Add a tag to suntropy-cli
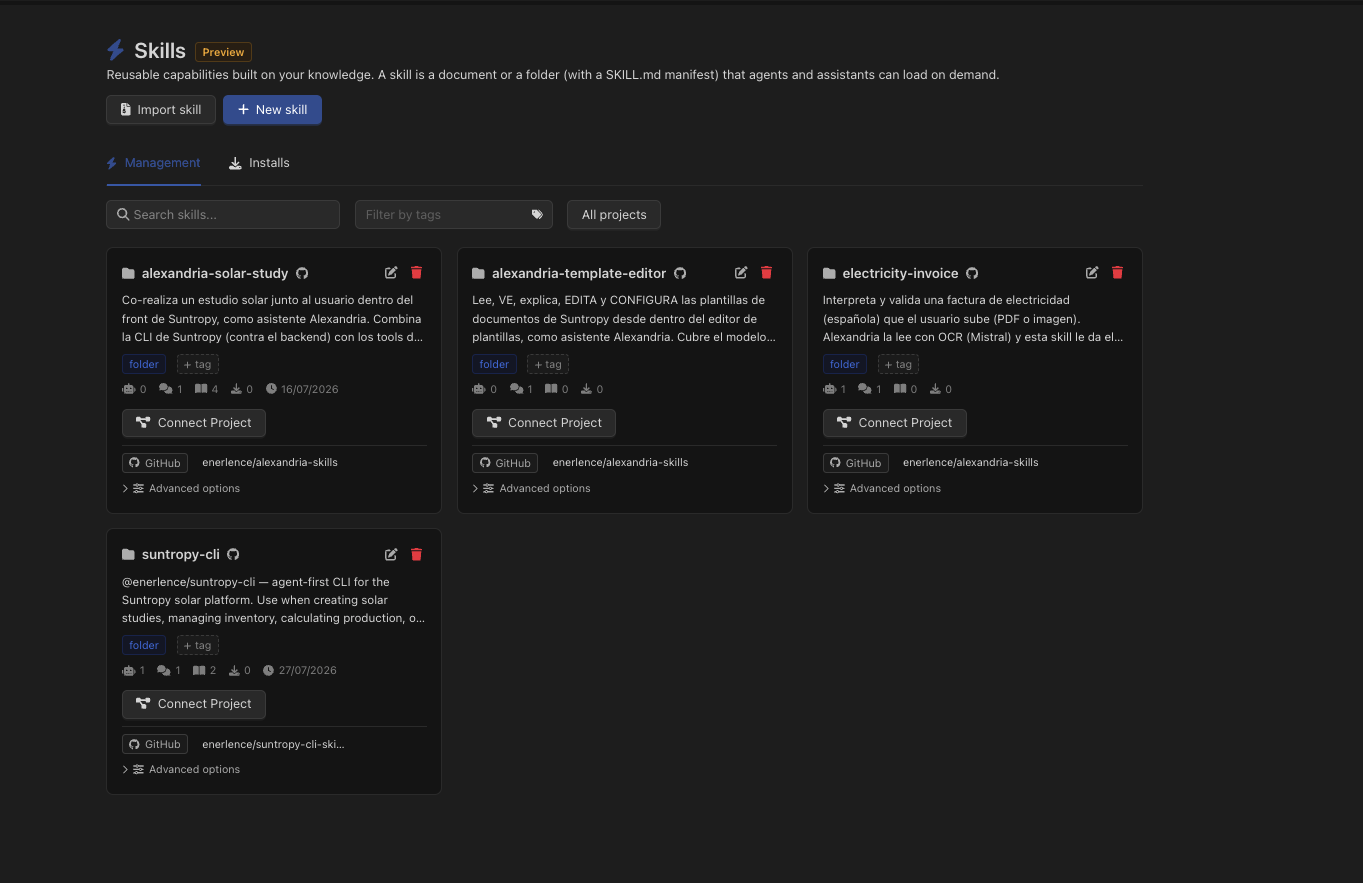This screenshot has height=883, width=1363. pyautogui.click(x=198, y=645)
